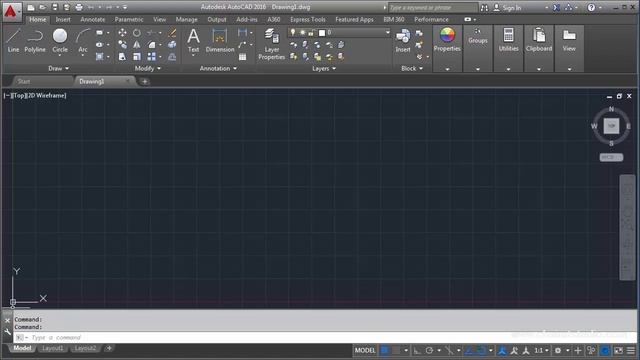Open the Express Tools tab

click(x=308, y=19)
